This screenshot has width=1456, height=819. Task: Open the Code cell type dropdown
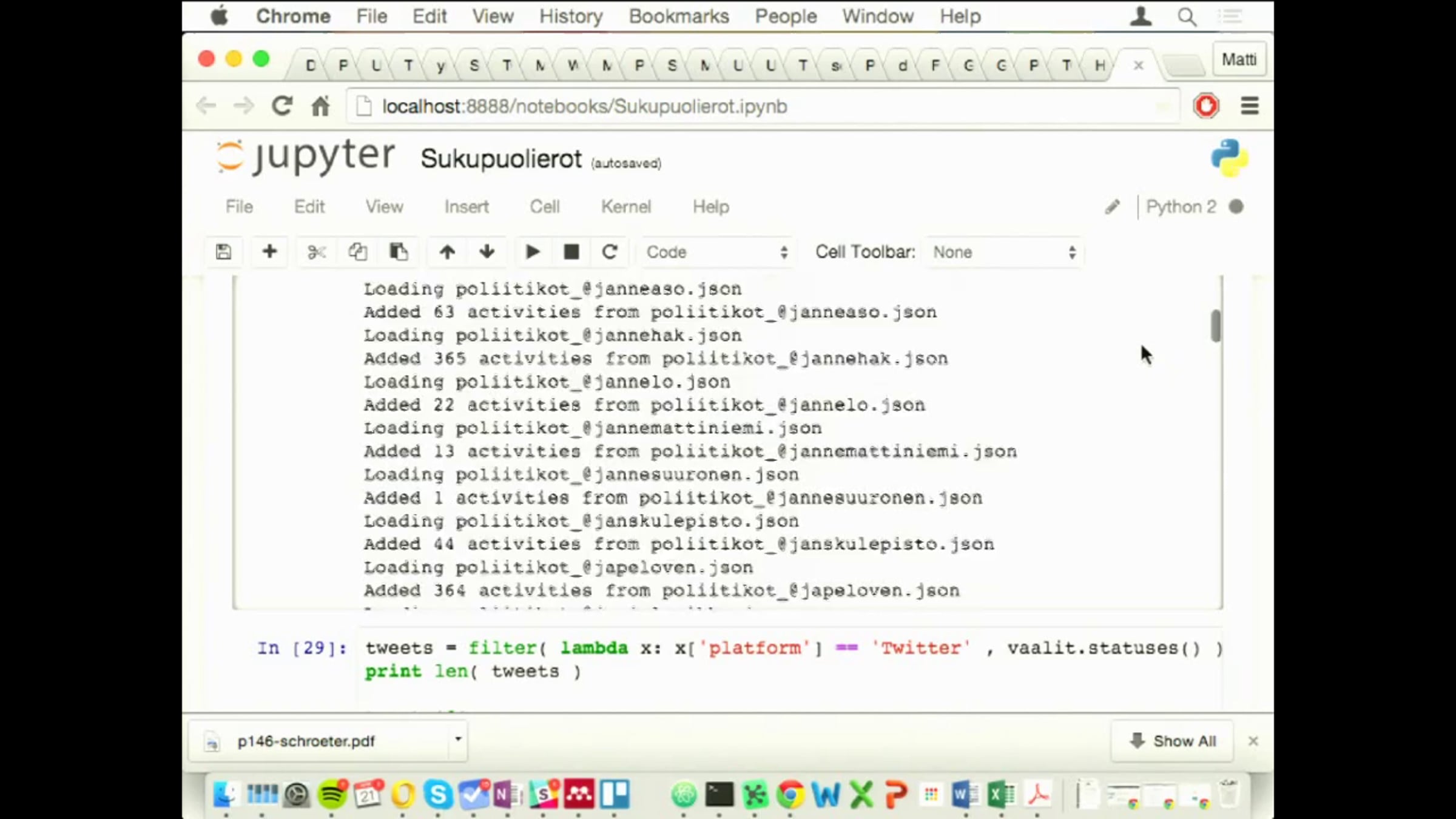point(716,252)
